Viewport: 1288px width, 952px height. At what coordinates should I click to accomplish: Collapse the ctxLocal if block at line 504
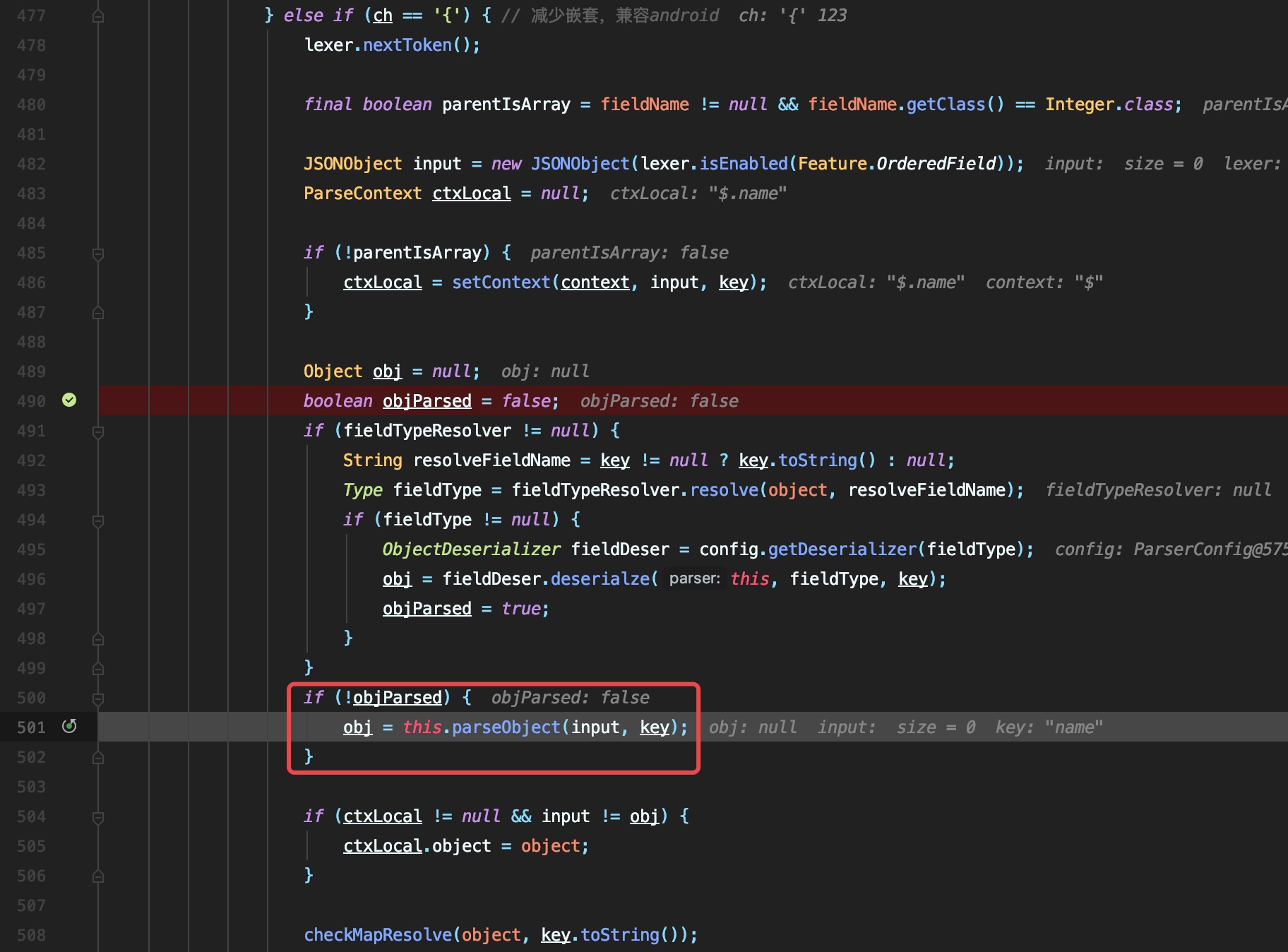coord(98,817)
